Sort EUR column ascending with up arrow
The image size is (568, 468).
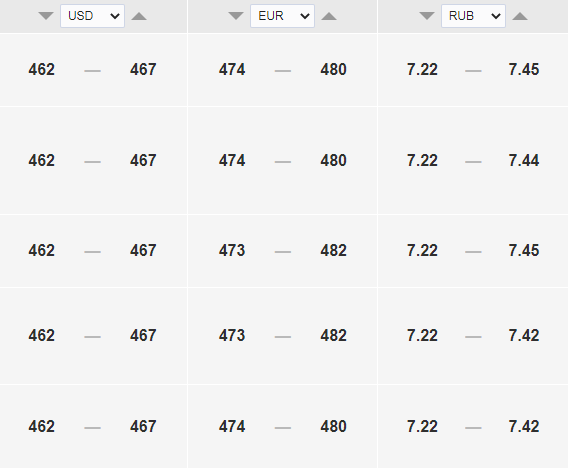pos(329,16)
